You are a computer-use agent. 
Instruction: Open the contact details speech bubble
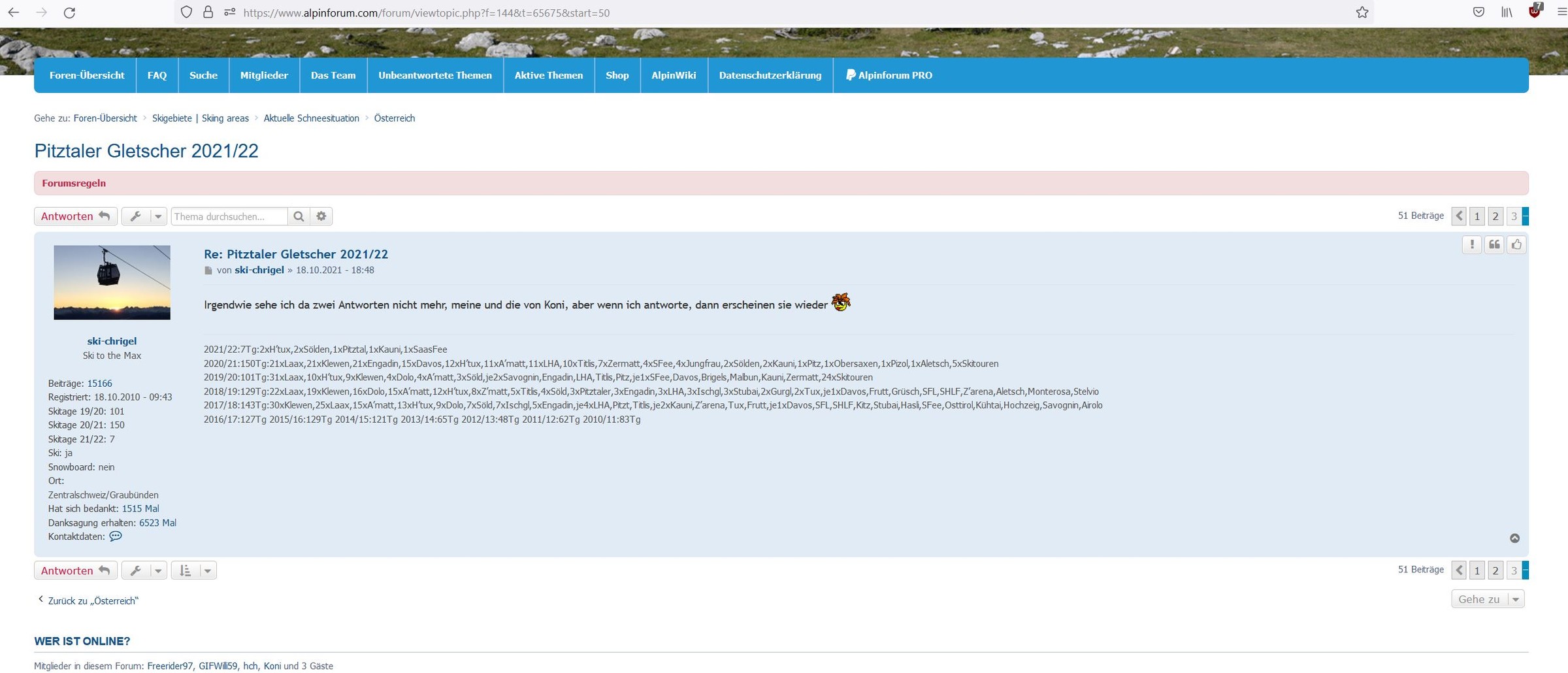click(x=116, y=536)
